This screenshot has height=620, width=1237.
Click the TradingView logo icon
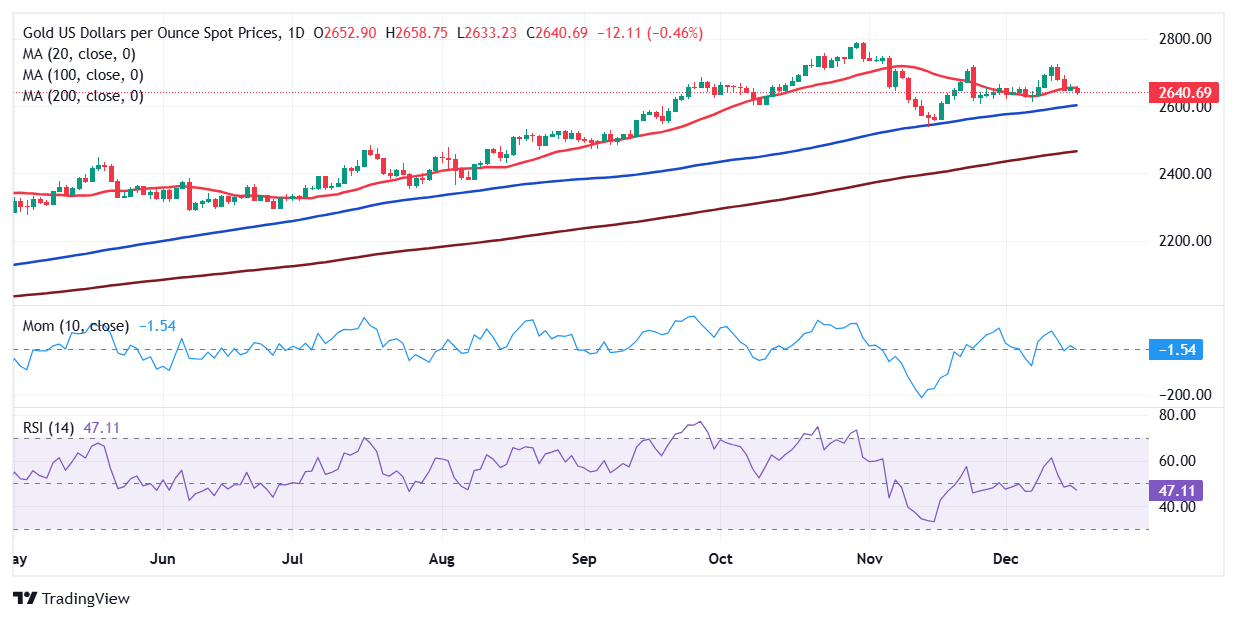(x=25, y=598)
